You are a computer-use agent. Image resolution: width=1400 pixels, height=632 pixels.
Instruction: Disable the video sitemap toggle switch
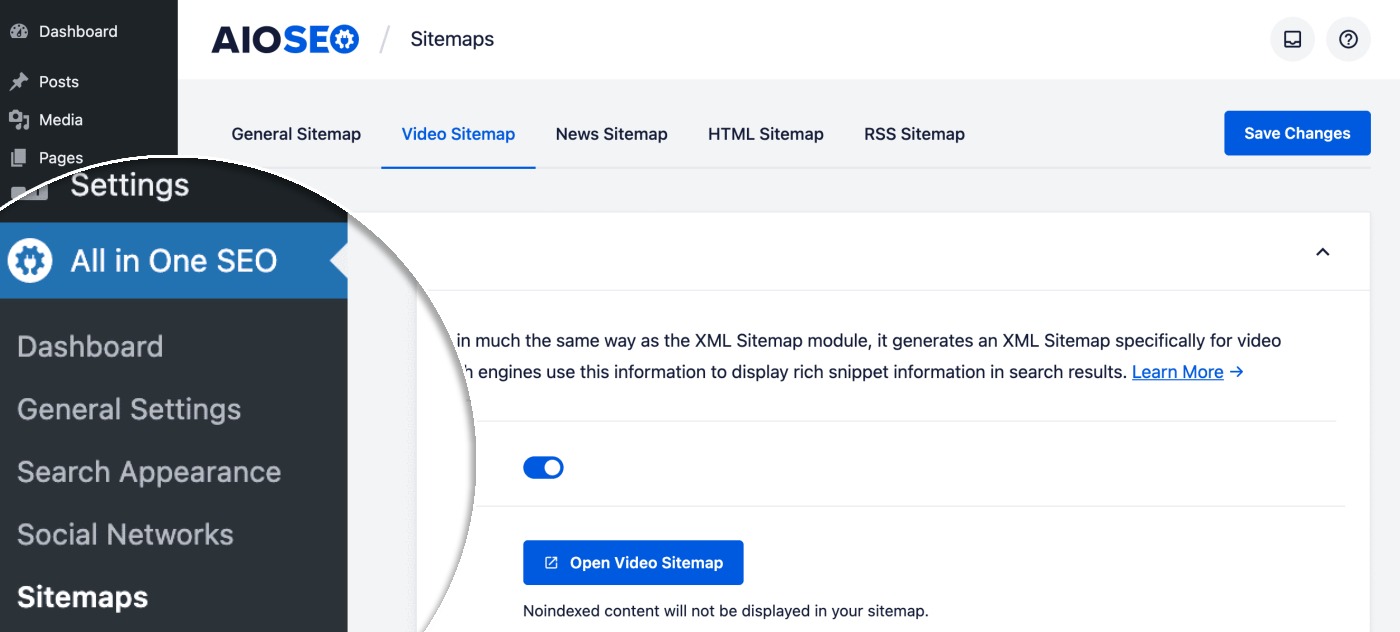tap(543, 467)
